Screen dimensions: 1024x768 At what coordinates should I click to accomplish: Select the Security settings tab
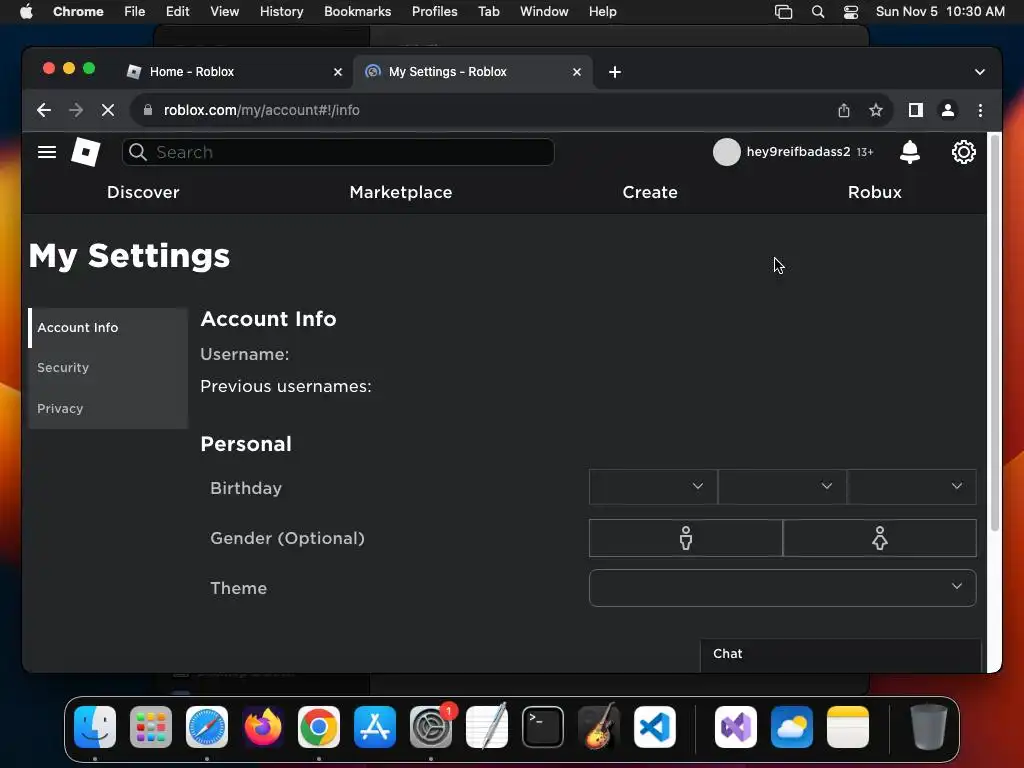108,368
